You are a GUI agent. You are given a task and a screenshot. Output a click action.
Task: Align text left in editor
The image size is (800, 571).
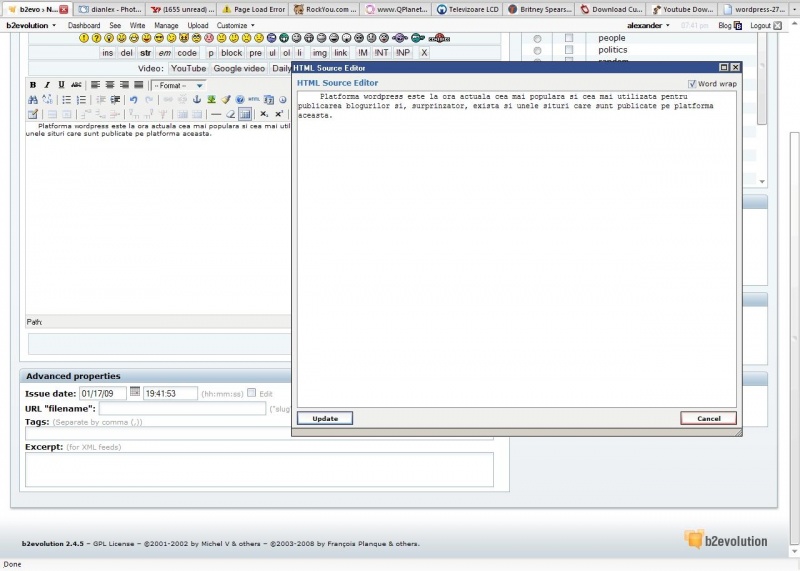tap(95, 85)
